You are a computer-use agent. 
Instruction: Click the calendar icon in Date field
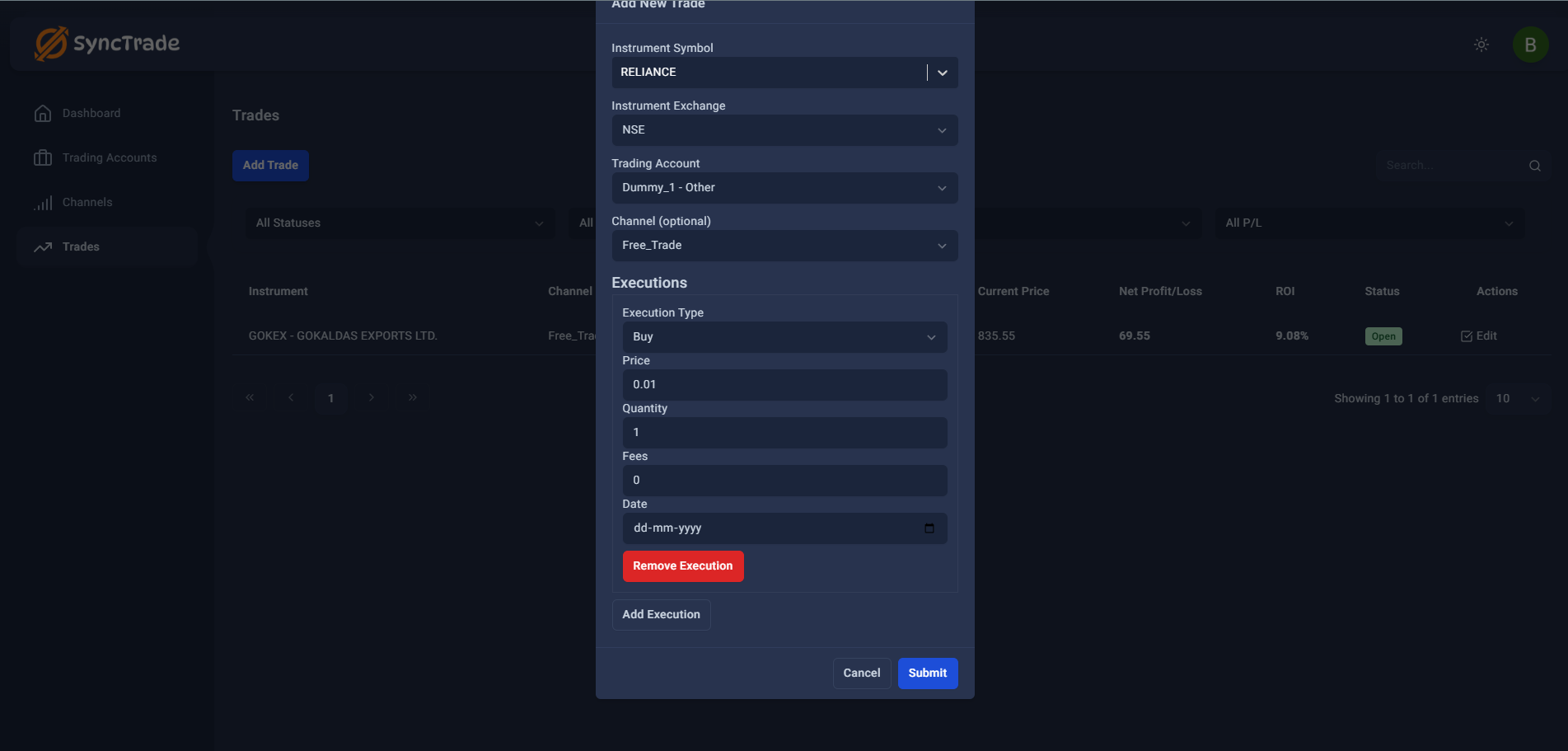click(x=929, y=528)
